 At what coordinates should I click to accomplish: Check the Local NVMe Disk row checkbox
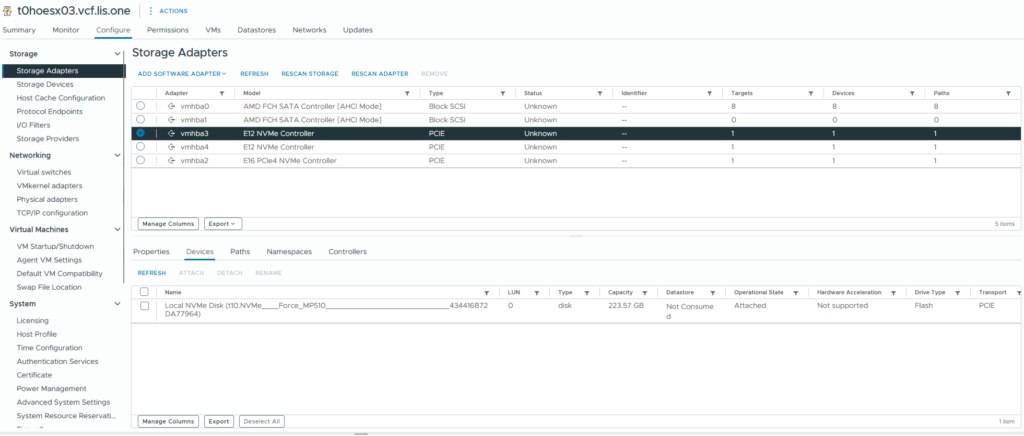144,305
